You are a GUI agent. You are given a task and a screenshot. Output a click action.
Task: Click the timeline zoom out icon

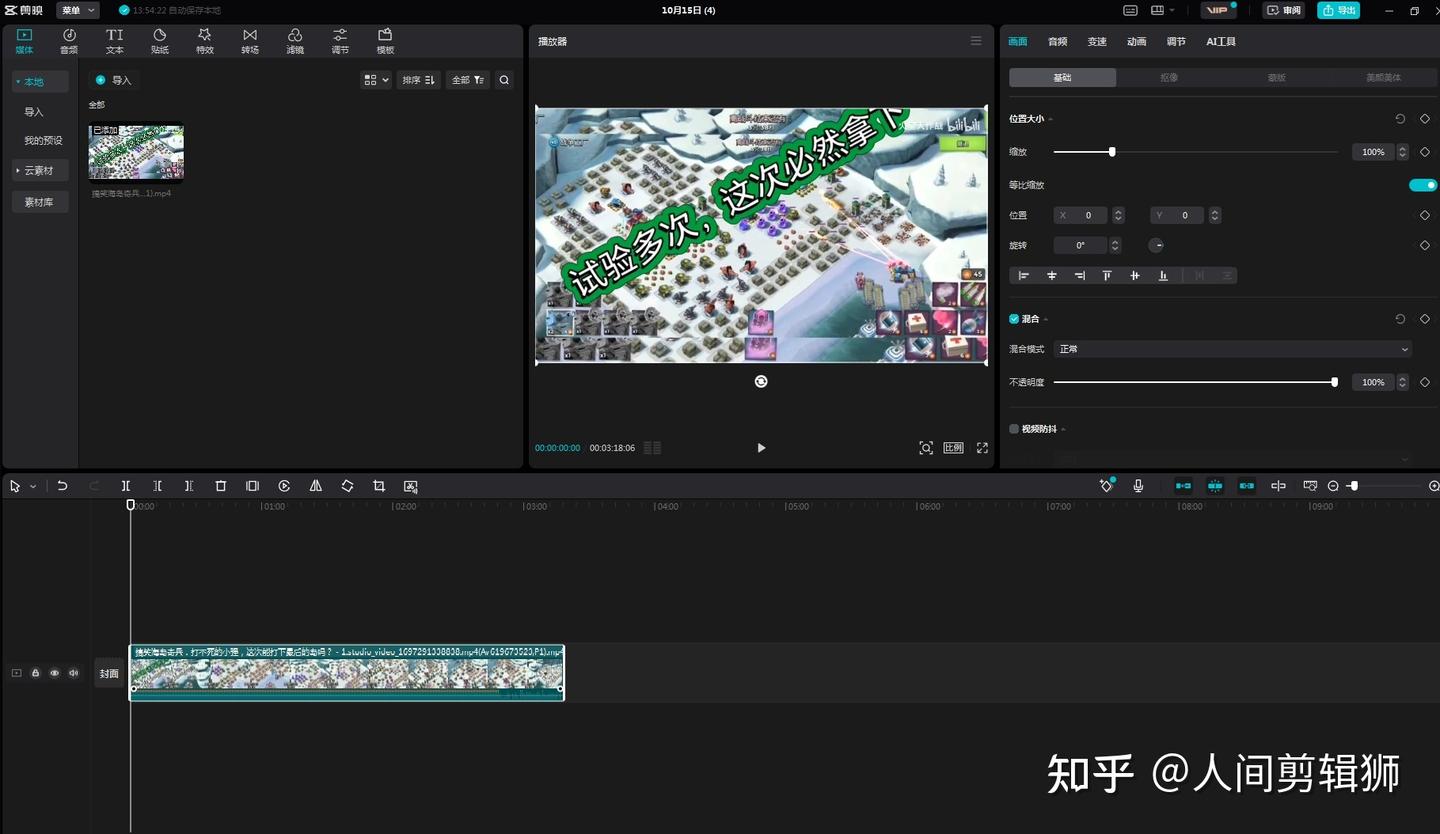[x=1333, y=486]
